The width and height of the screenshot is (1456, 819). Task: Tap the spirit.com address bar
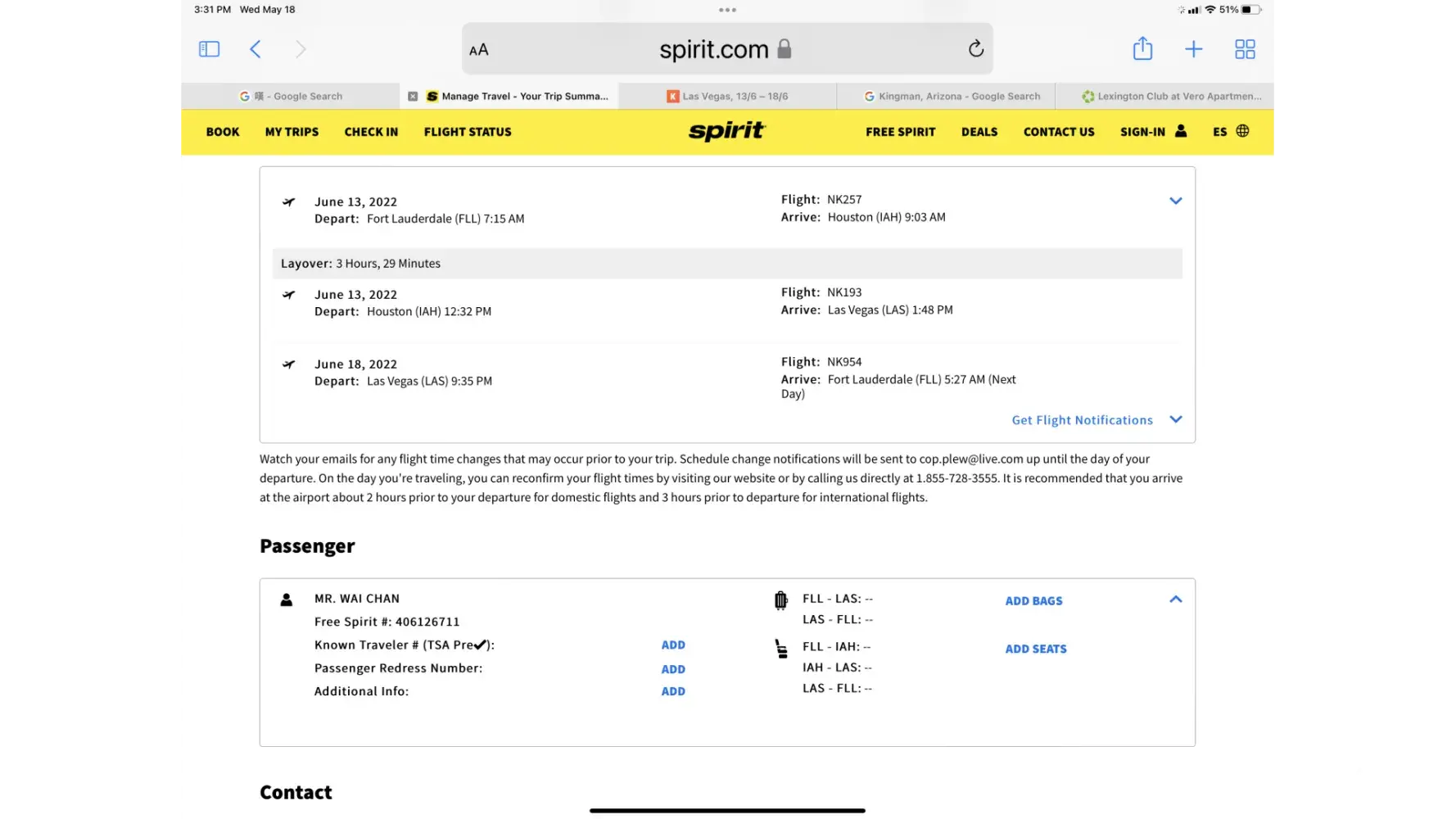[712, 50]
